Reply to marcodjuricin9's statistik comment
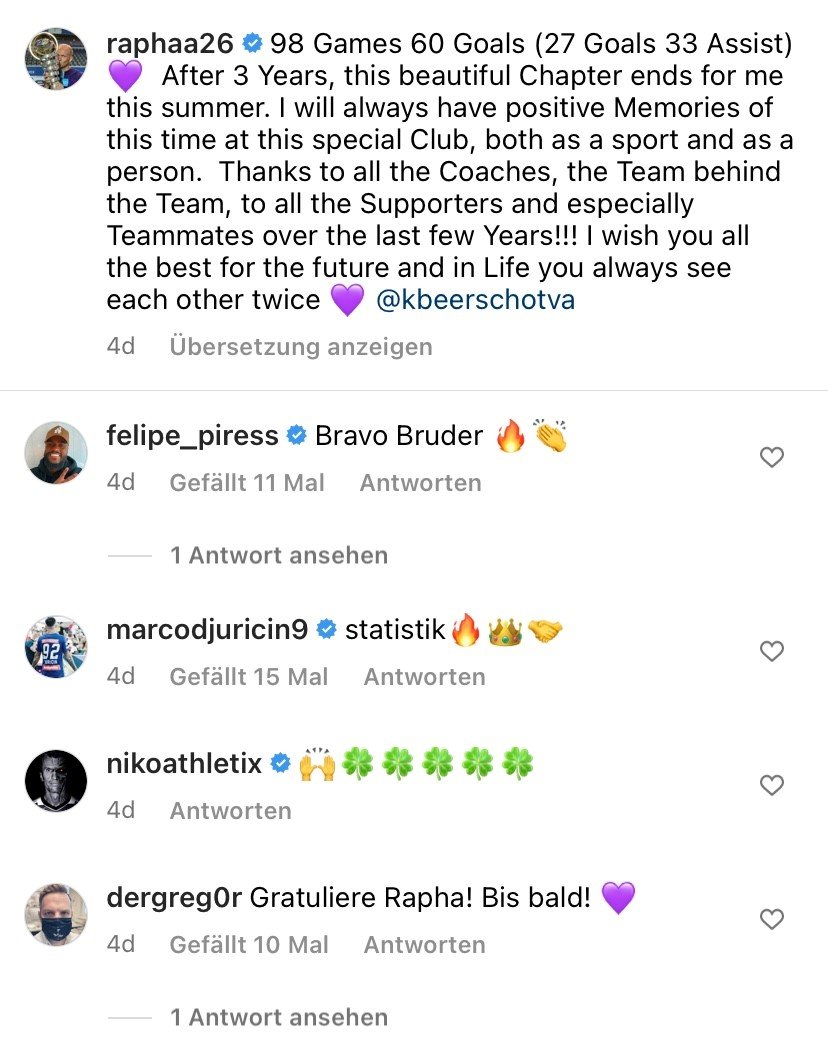The height and width of the screenshot is (1064, 828). (x=424, y=677)
